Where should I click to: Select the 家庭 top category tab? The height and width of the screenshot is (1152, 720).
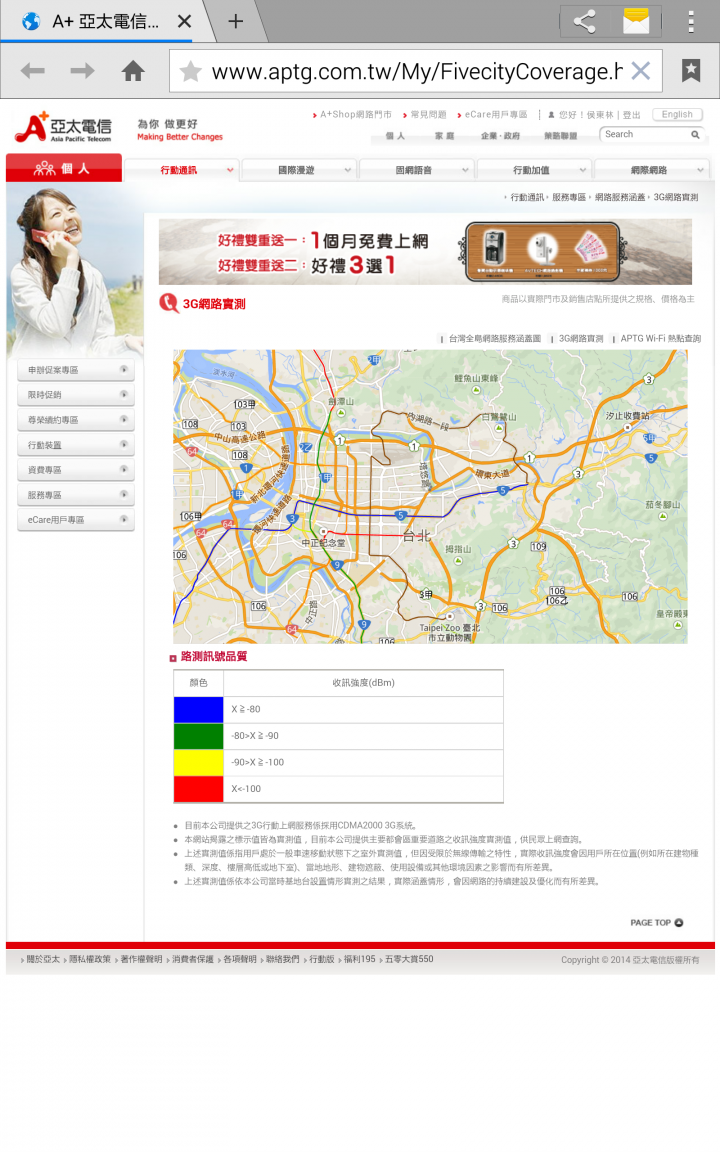pos(444,136)
